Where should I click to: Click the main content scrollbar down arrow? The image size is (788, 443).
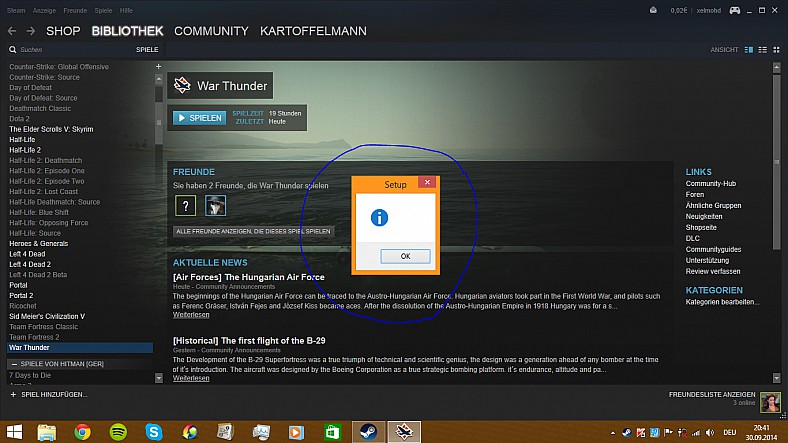click(x=776, y=378)
